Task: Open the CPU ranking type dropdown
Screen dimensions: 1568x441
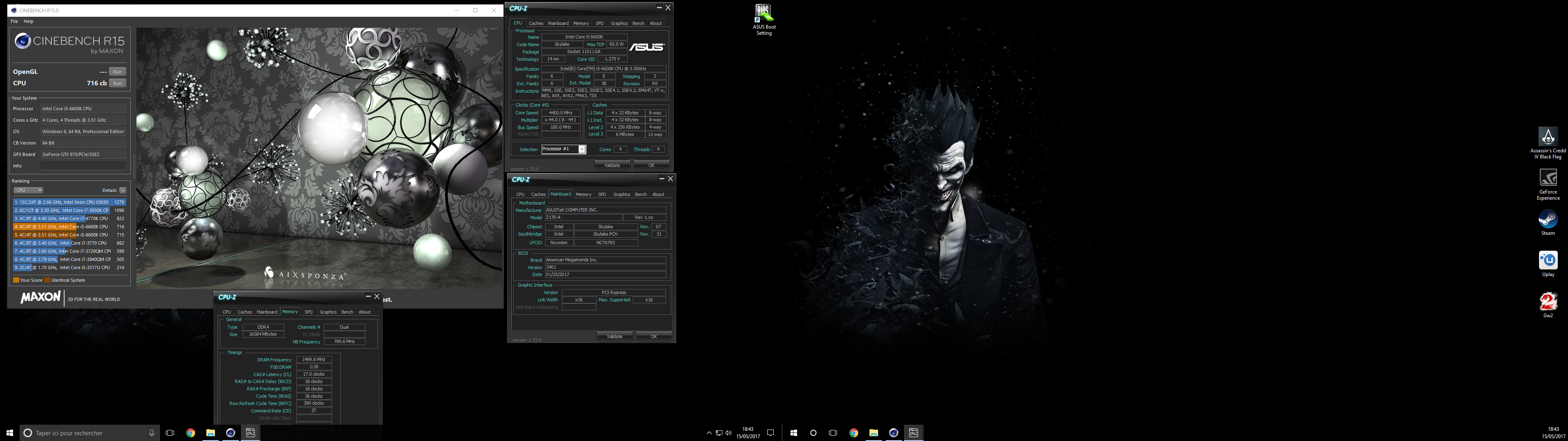Action: tap(28, 191)
